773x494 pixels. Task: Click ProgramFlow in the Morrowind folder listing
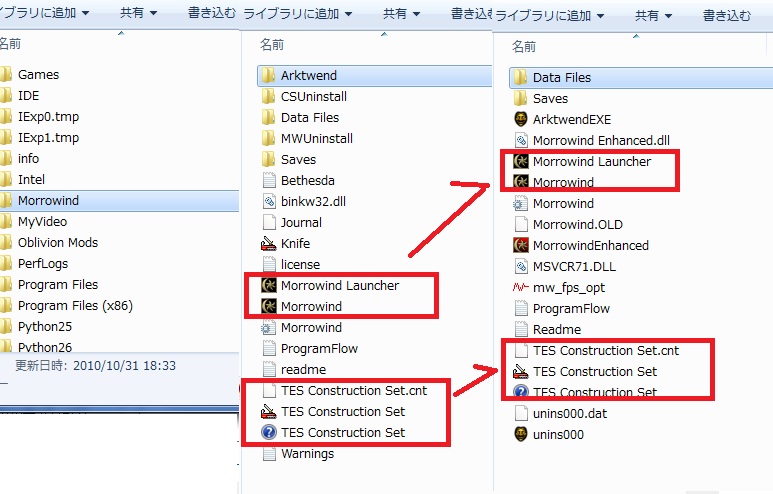[x=319, y=349]
